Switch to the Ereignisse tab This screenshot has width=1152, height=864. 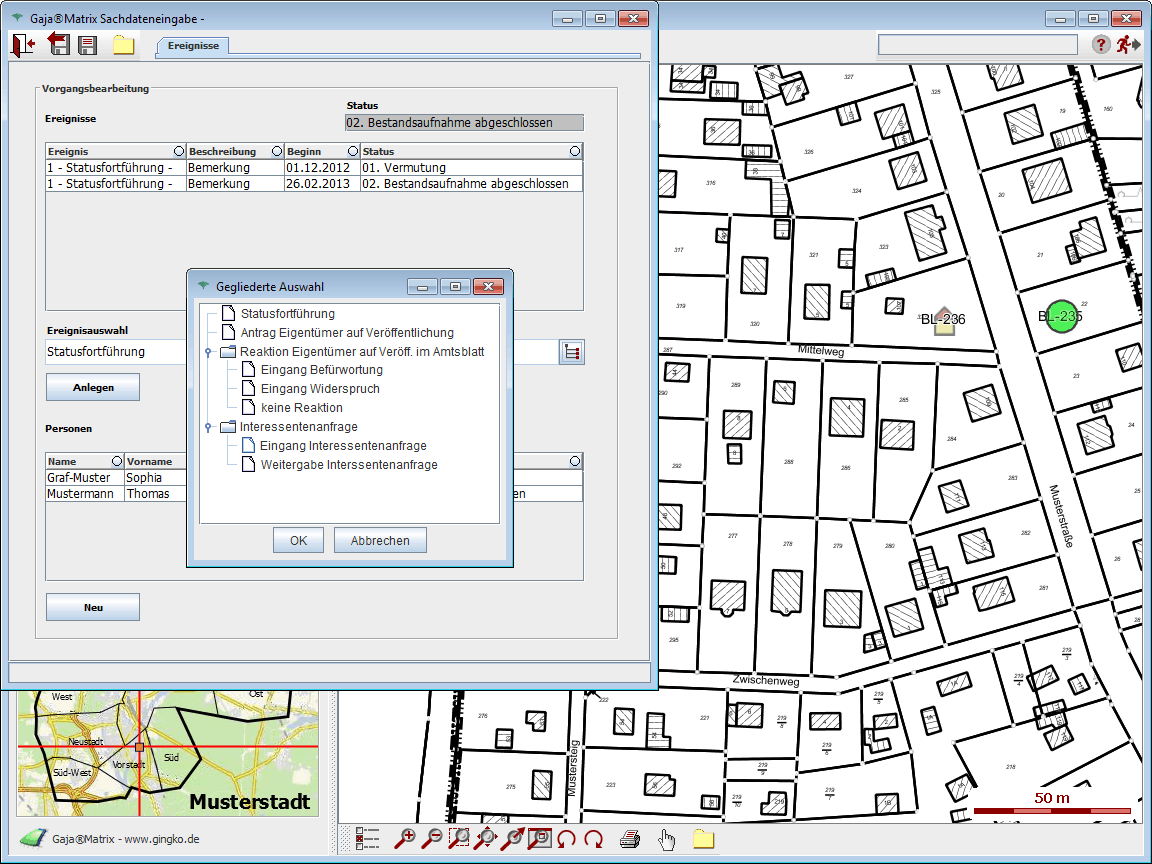click(x=193, y=46)
